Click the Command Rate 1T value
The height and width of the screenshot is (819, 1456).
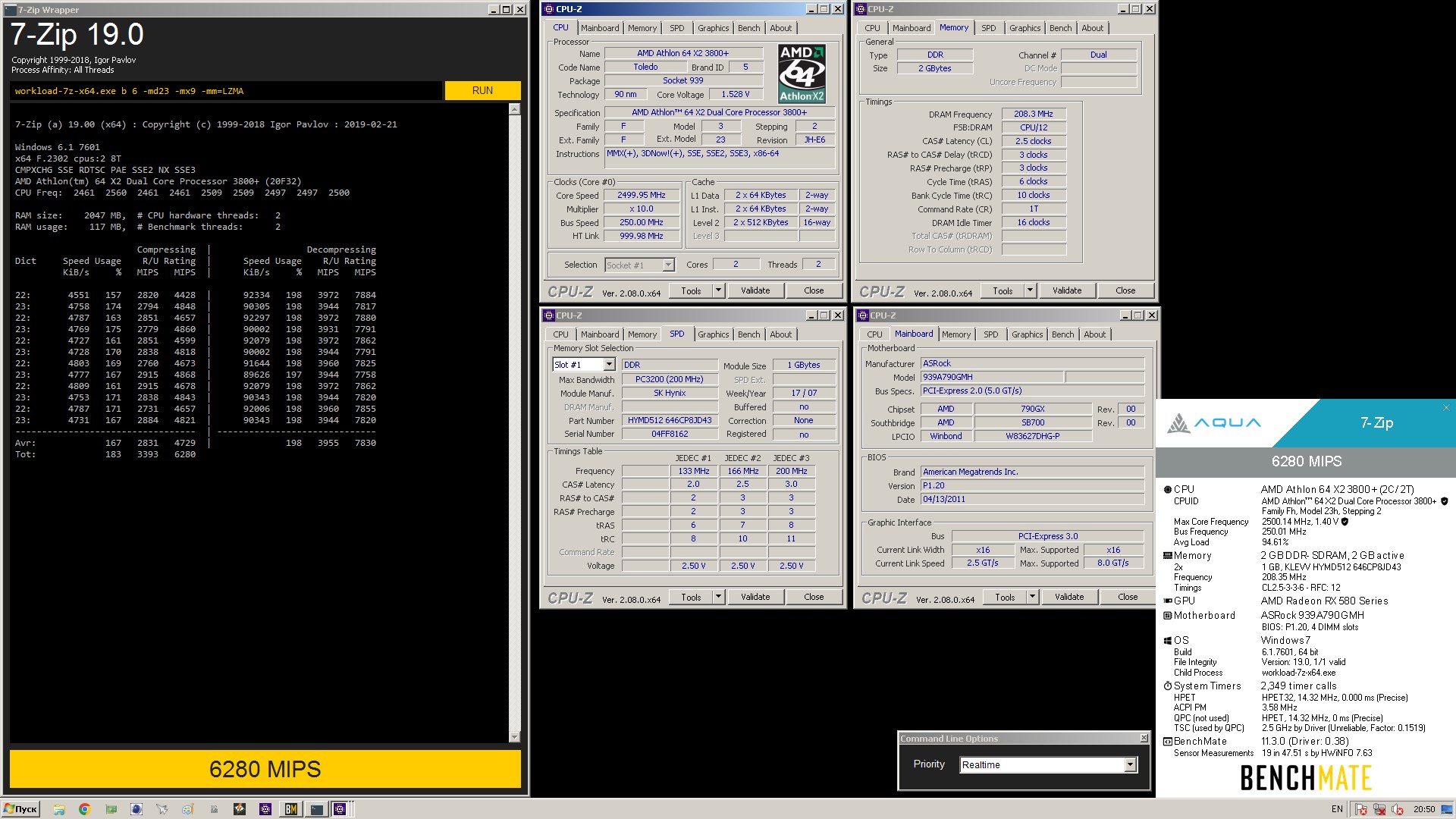tap(1034, 209)
